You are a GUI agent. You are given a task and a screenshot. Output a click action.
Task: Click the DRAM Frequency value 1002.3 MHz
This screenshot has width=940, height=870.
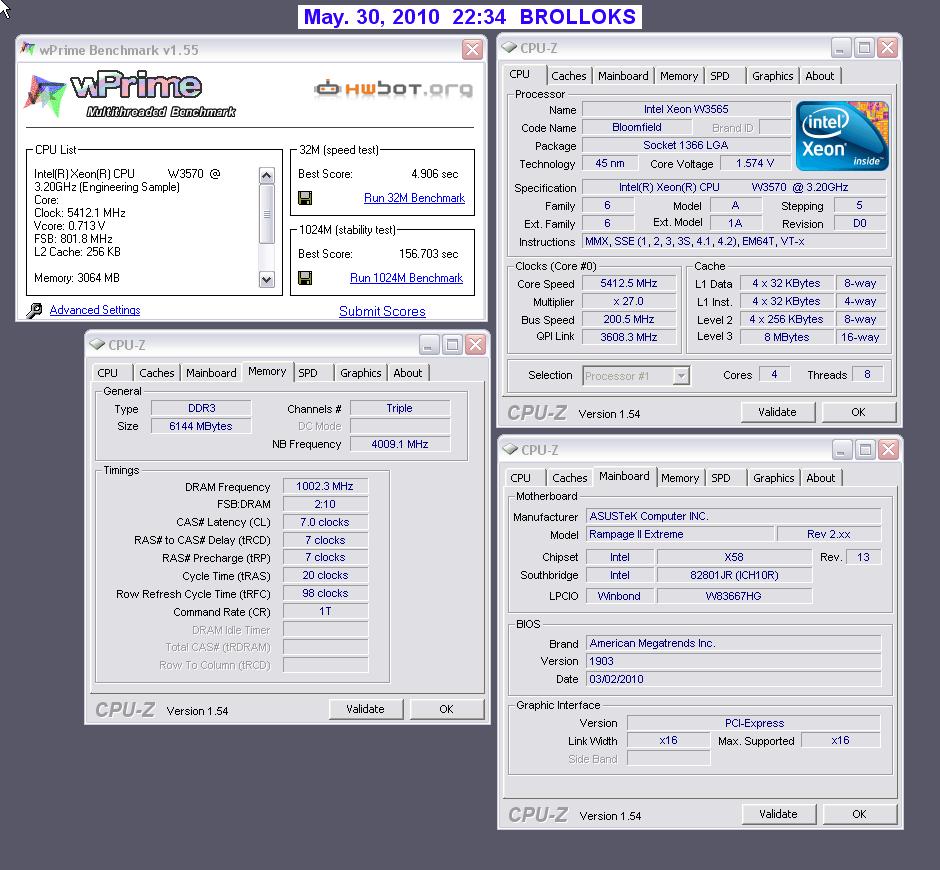tap(325, 486)
